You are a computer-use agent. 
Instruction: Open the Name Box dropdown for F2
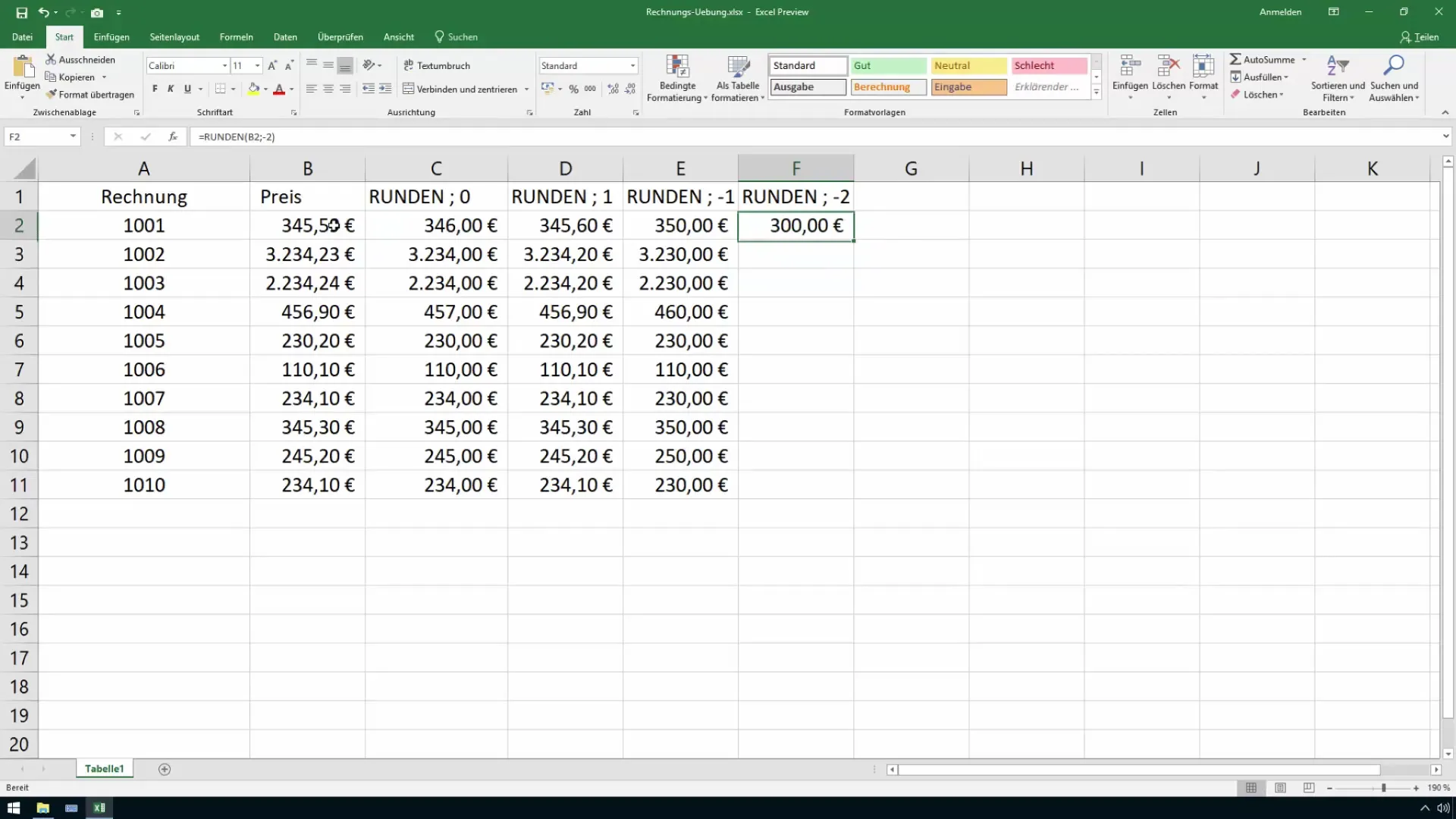coord(73,136)
